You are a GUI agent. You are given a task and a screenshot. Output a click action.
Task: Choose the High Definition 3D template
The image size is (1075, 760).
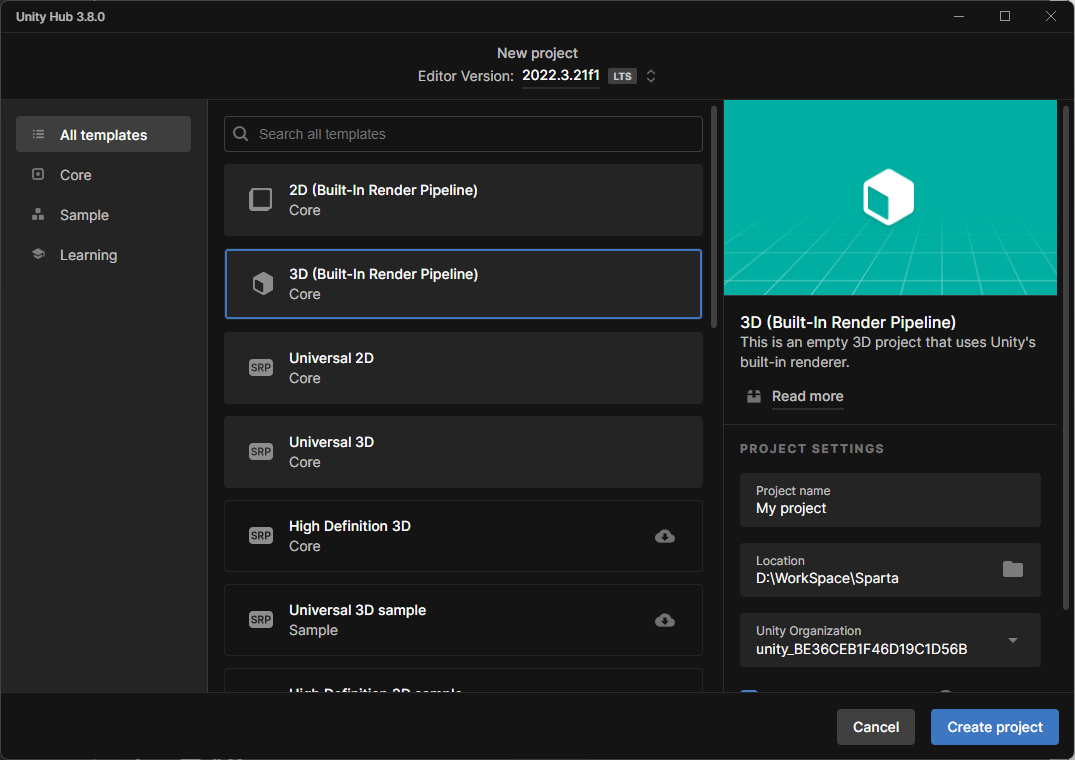[x=463, y=536]
